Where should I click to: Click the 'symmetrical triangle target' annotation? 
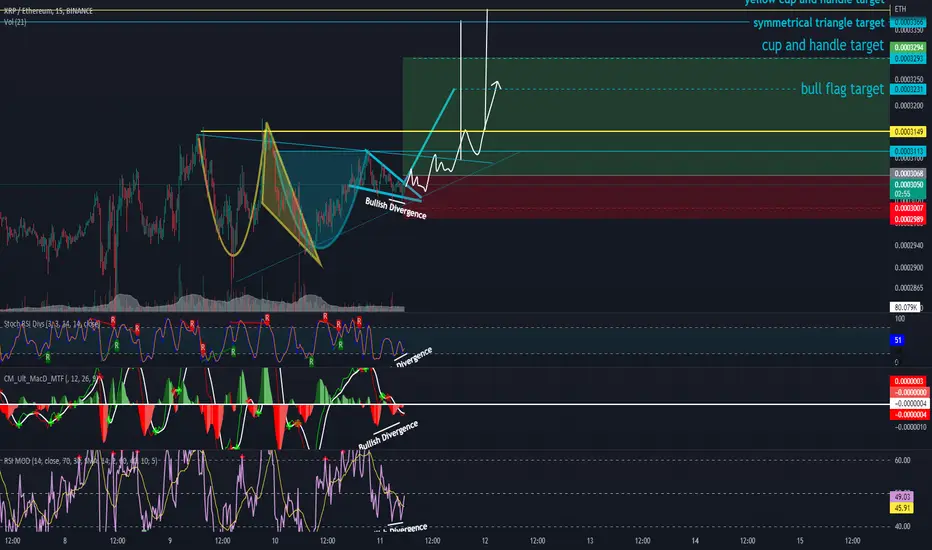(x=818, y=23)
